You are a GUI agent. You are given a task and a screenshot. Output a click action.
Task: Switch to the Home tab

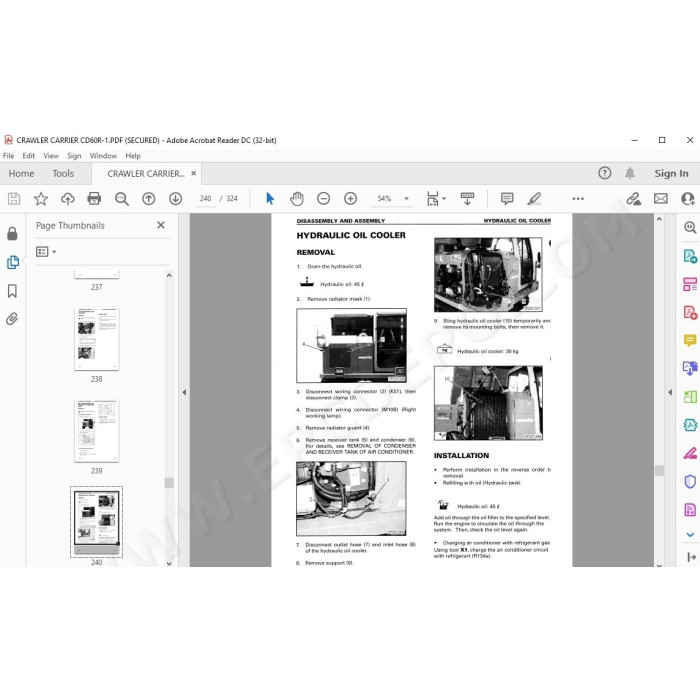point(21,173)
